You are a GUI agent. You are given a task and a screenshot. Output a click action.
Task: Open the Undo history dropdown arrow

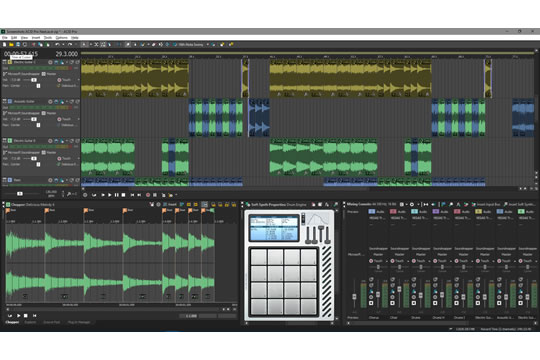[x=63, y=45]
